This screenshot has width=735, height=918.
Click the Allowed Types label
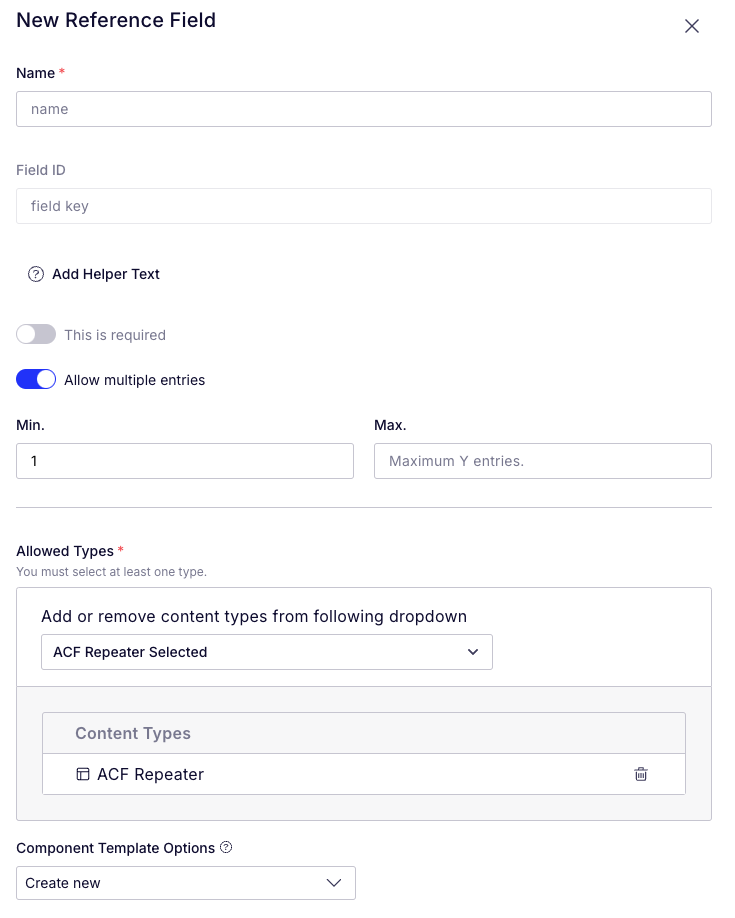(x=65, y=551)
